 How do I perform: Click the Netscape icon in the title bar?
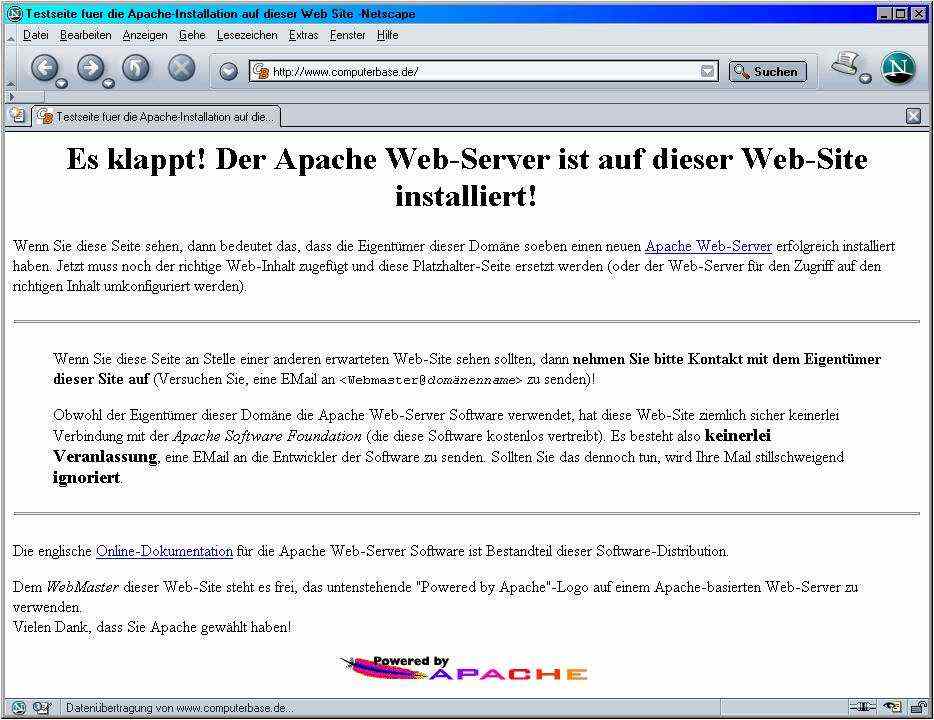point(14,13)
